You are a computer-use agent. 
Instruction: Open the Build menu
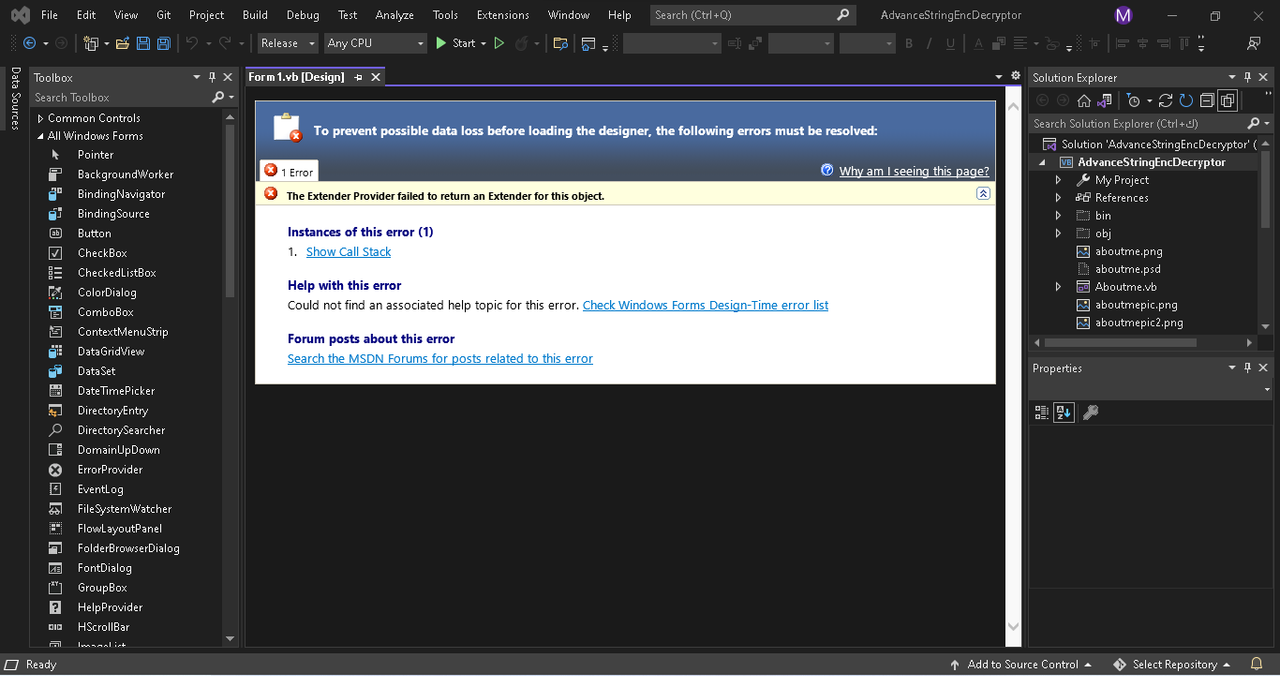coord(255,15)
